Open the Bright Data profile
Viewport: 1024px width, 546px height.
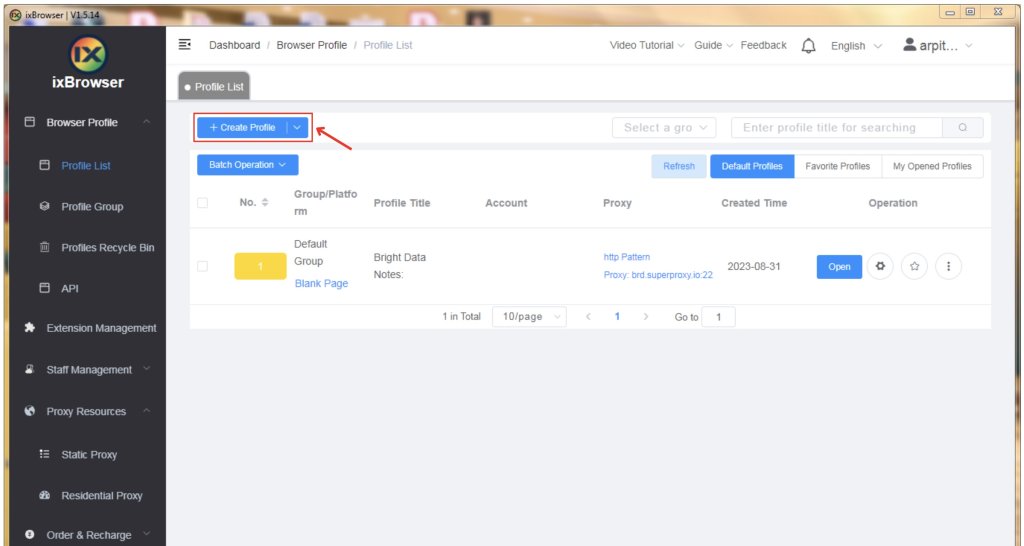pyautogui.click(x=839, y=267)
